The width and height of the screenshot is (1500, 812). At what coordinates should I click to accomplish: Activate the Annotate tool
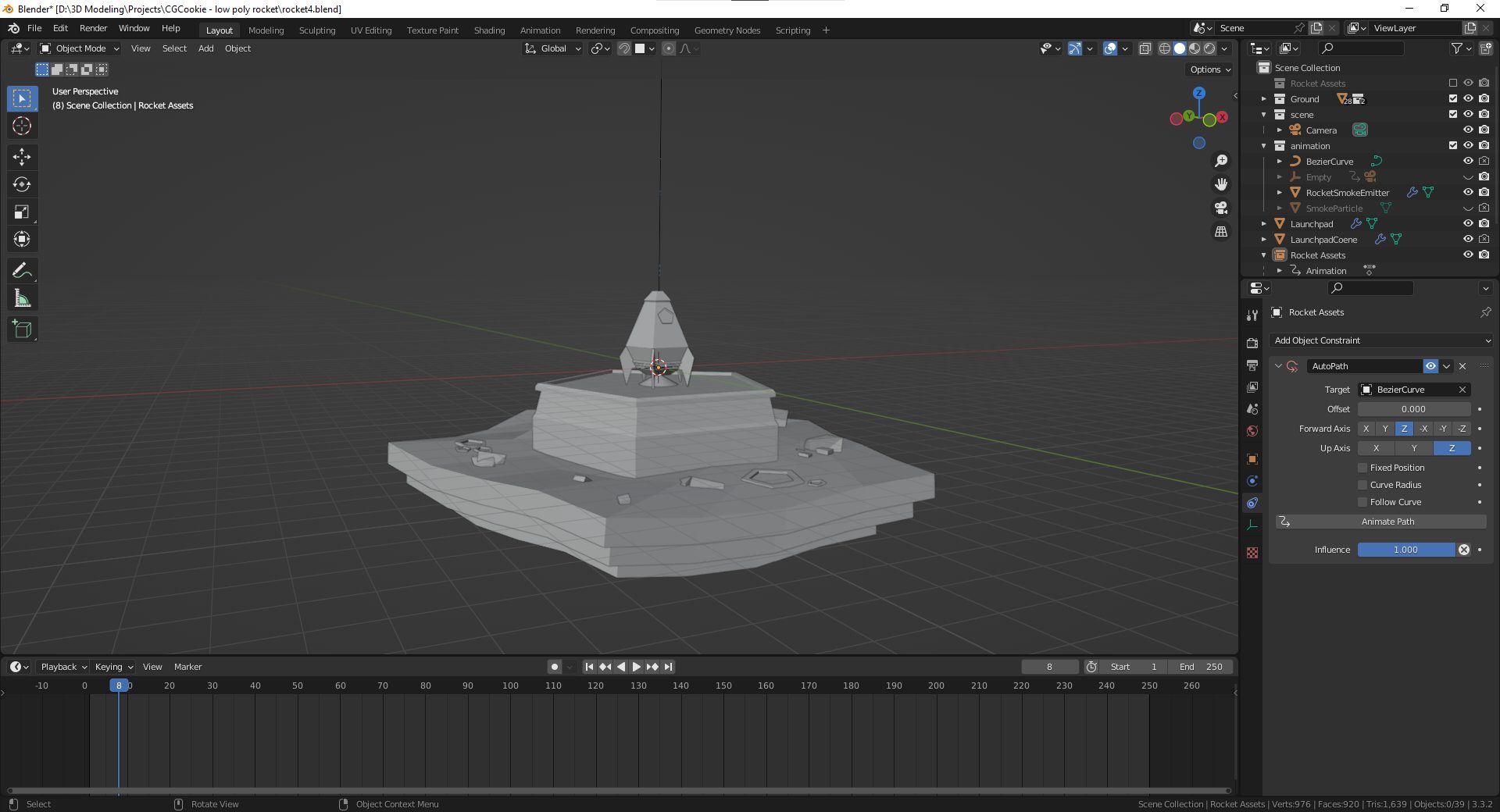click(x=22, y=271)
